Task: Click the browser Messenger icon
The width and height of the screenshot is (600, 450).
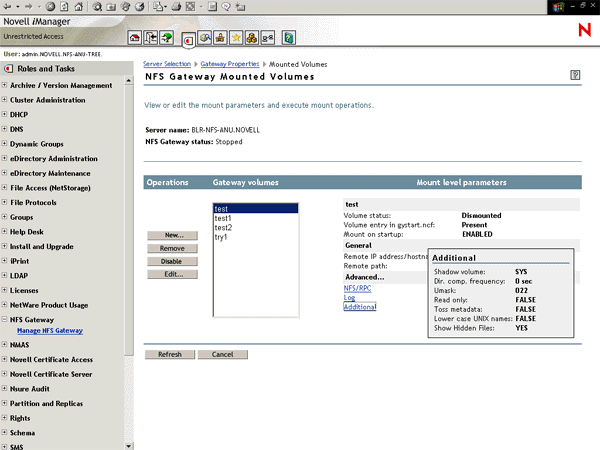Action: pos(226,7)
